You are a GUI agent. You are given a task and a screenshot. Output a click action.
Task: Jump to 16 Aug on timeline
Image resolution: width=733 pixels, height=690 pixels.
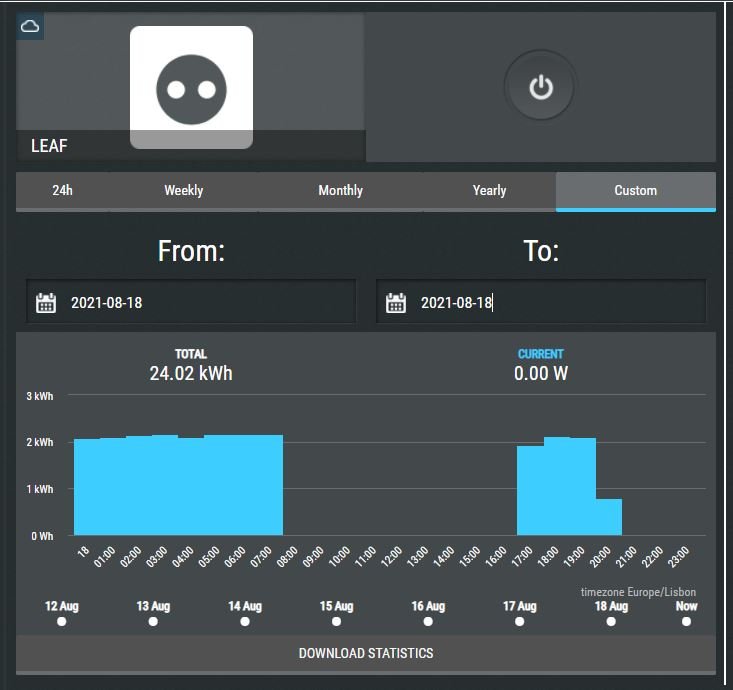coord(428,621)
